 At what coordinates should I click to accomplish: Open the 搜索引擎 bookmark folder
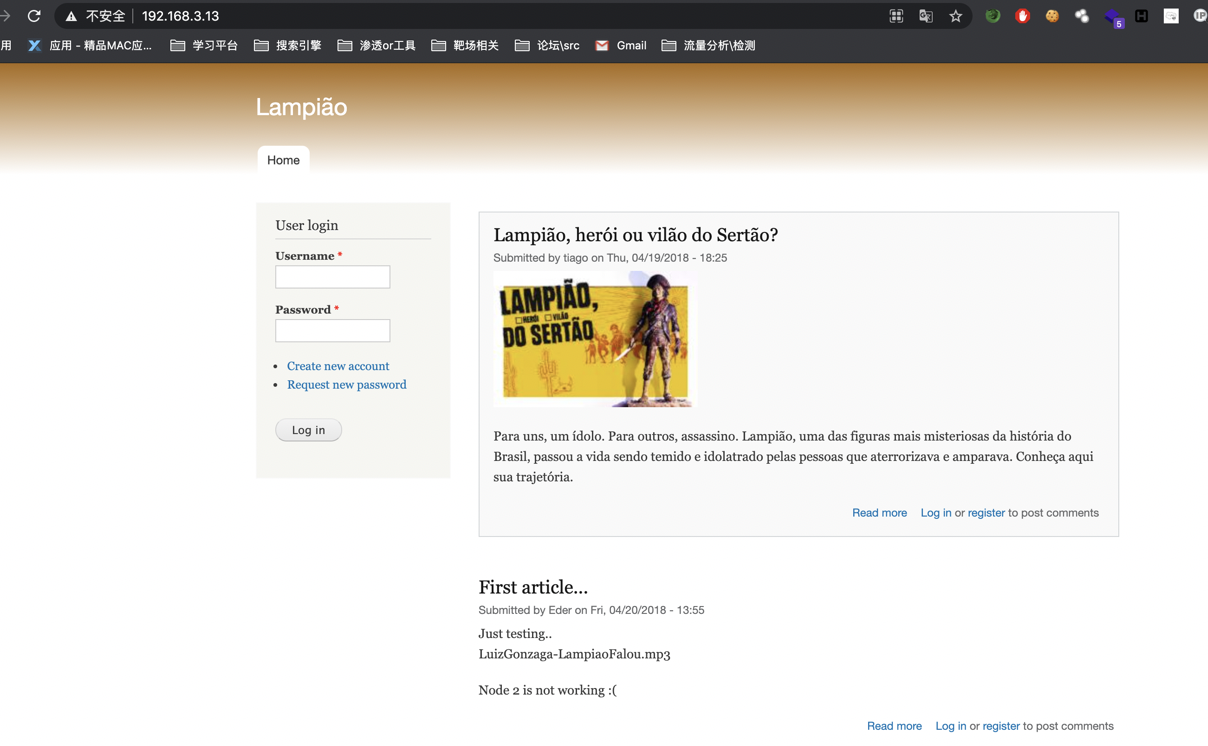pos(288,45)
